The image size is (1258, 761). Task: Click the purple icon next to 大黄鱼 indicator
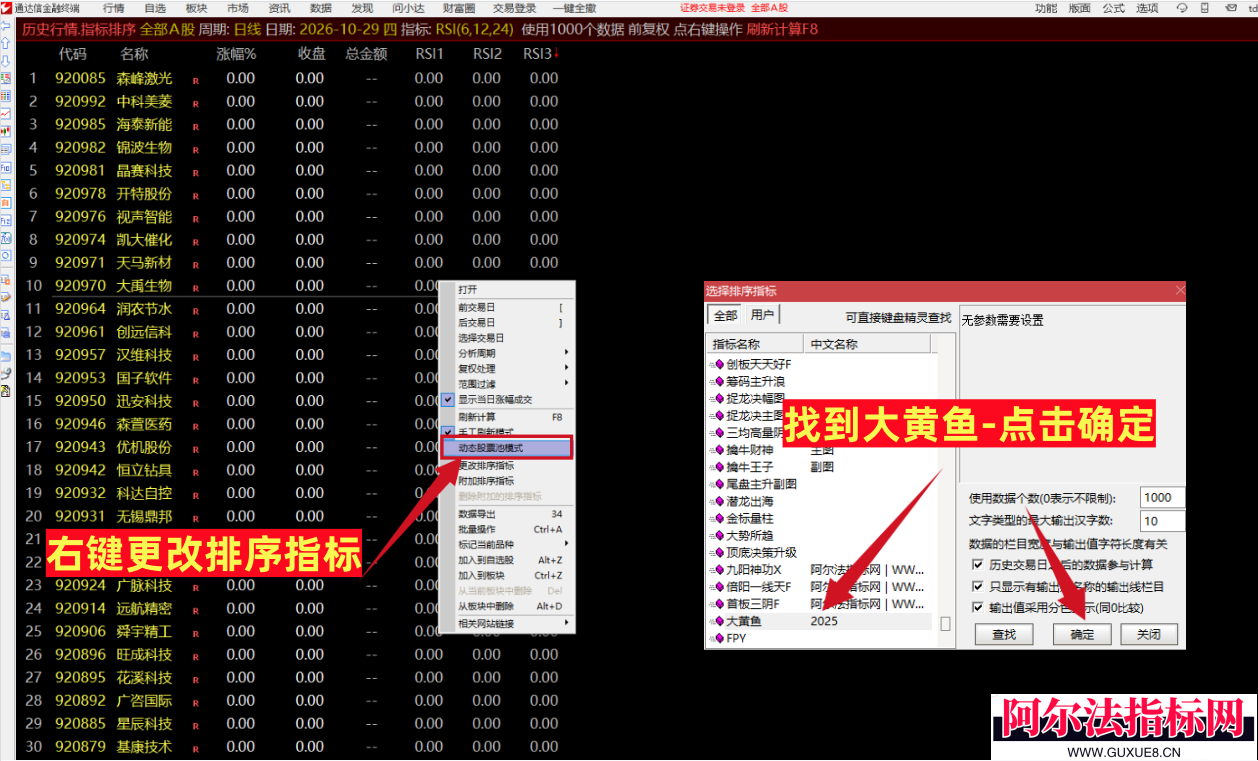tap(716, 622)
